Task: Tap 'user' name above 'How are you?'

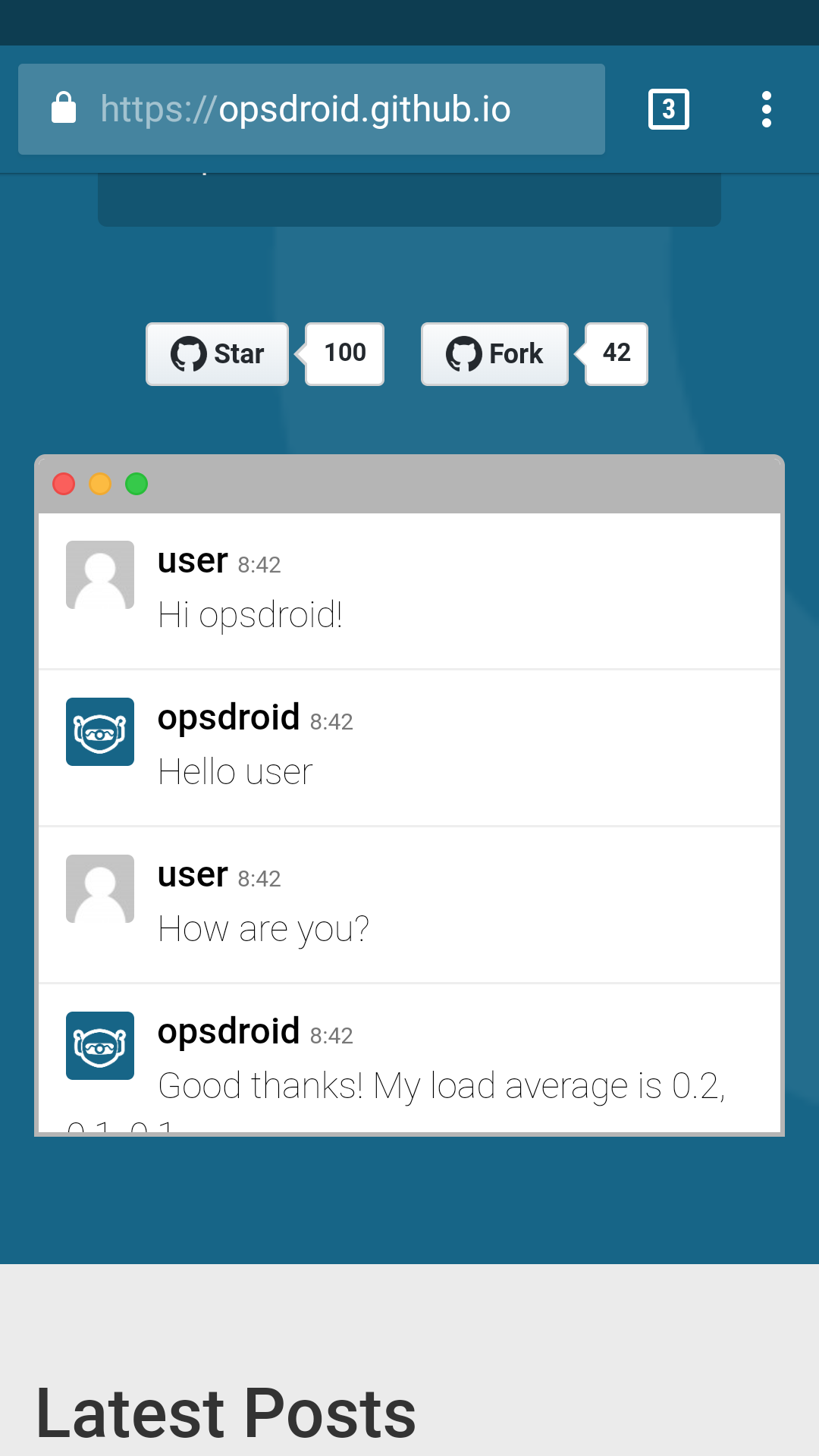Action: click(193, 875)
